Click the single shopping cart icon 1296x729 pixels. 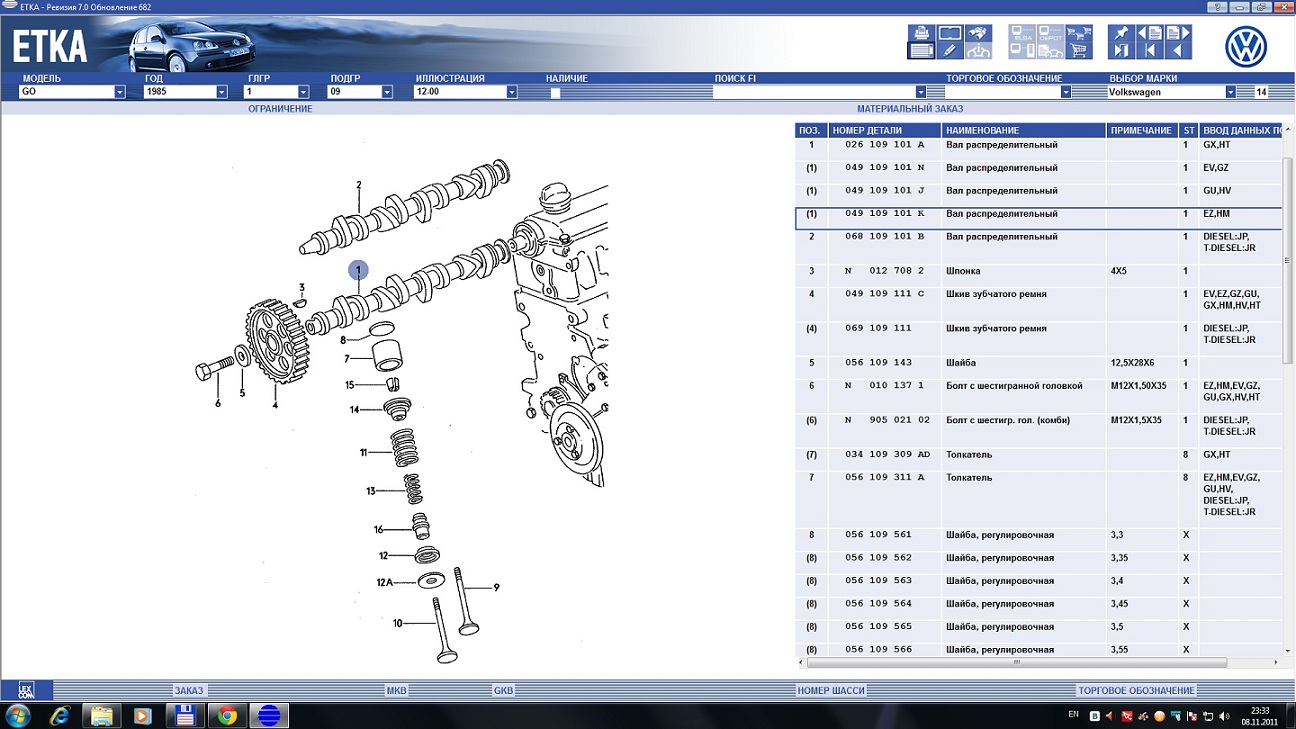tap(1079, 51)
